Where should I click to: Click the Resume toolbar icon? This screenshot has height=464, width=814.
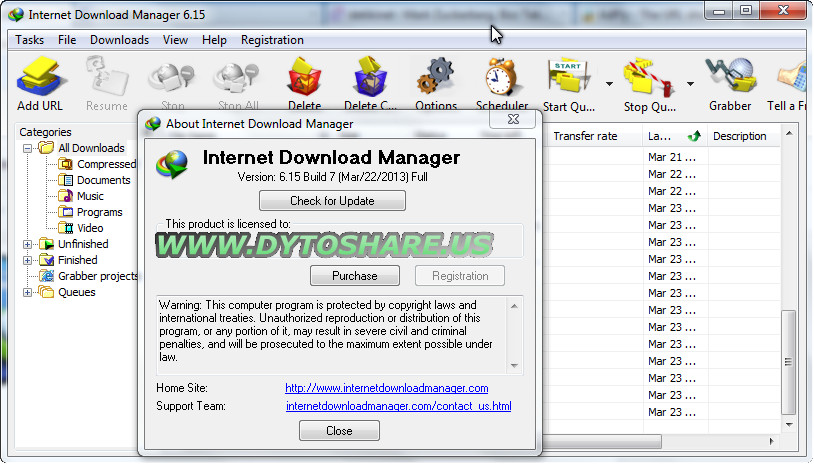[107, 78]
